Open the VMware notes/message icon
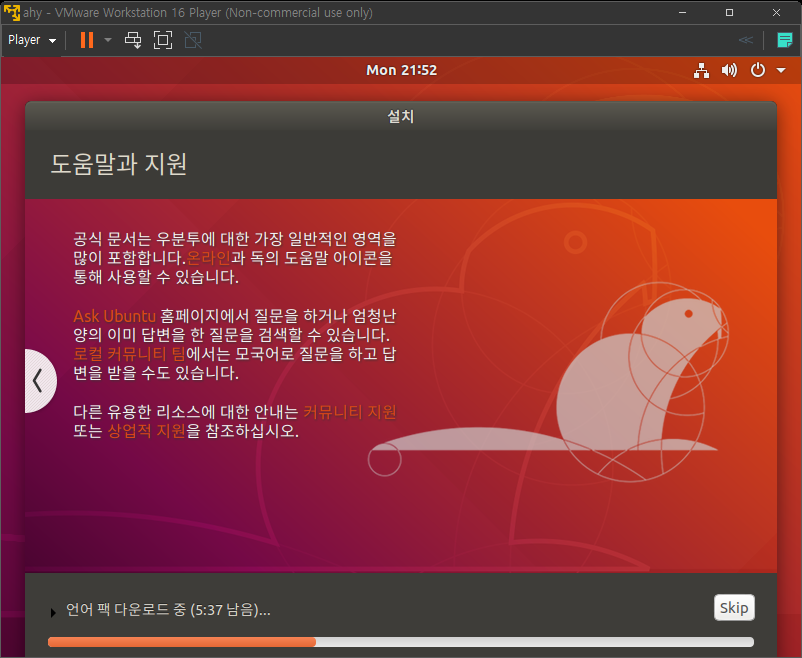Viewport: 802px width, 658px height. click(785, 40)
